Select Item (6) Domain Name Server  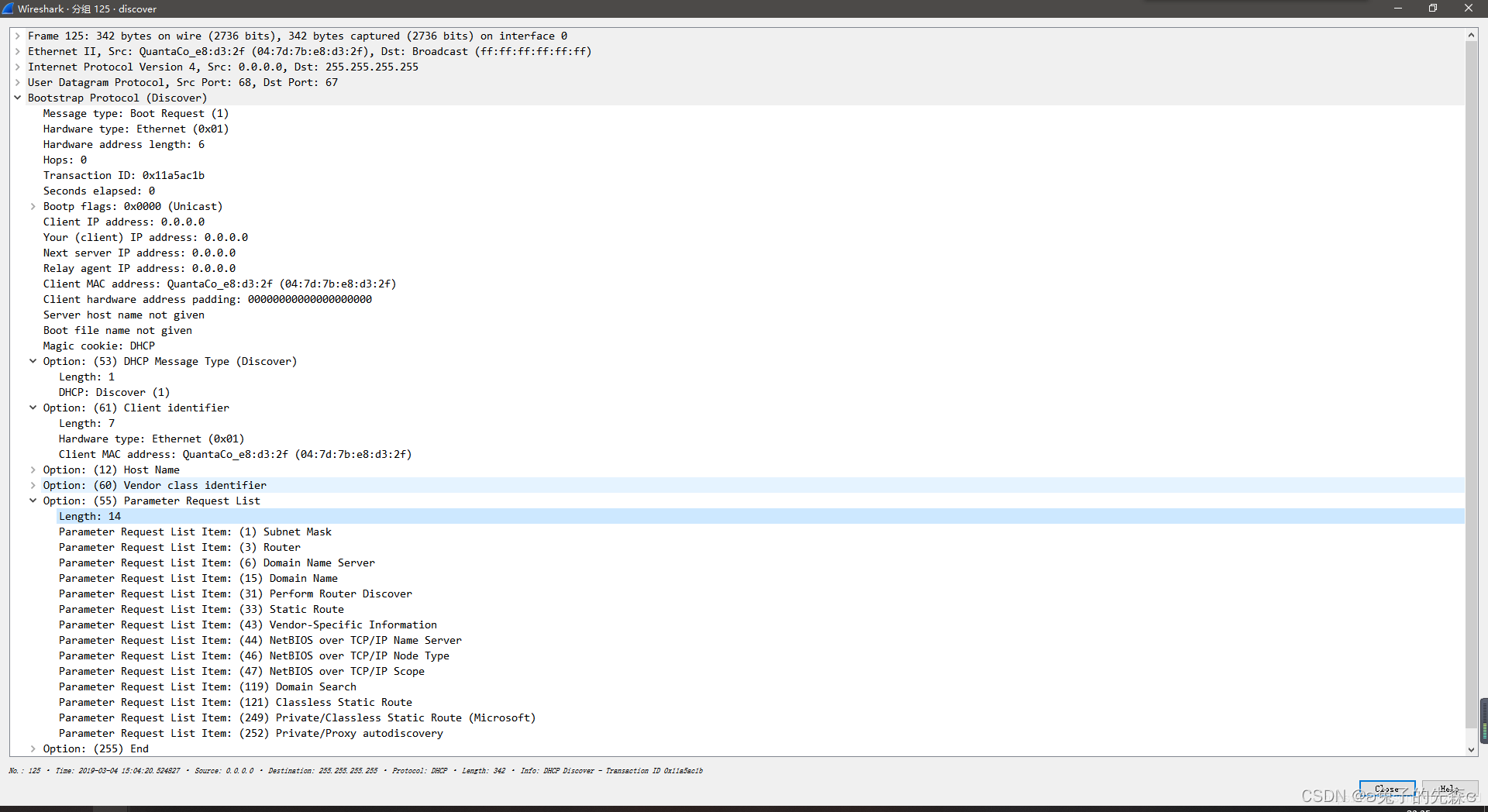[x=217, y=563]
